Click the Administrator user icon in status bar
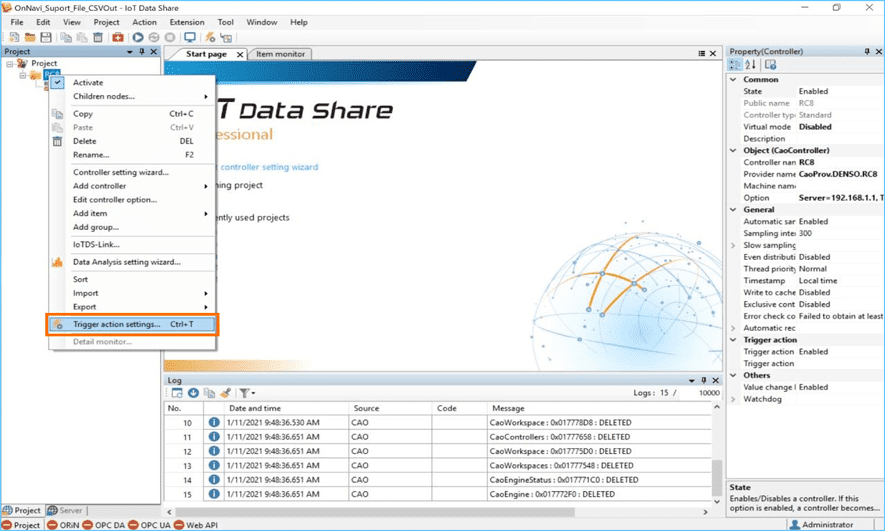This screenshot has height=531, width=885. click(x=795, y=524)
